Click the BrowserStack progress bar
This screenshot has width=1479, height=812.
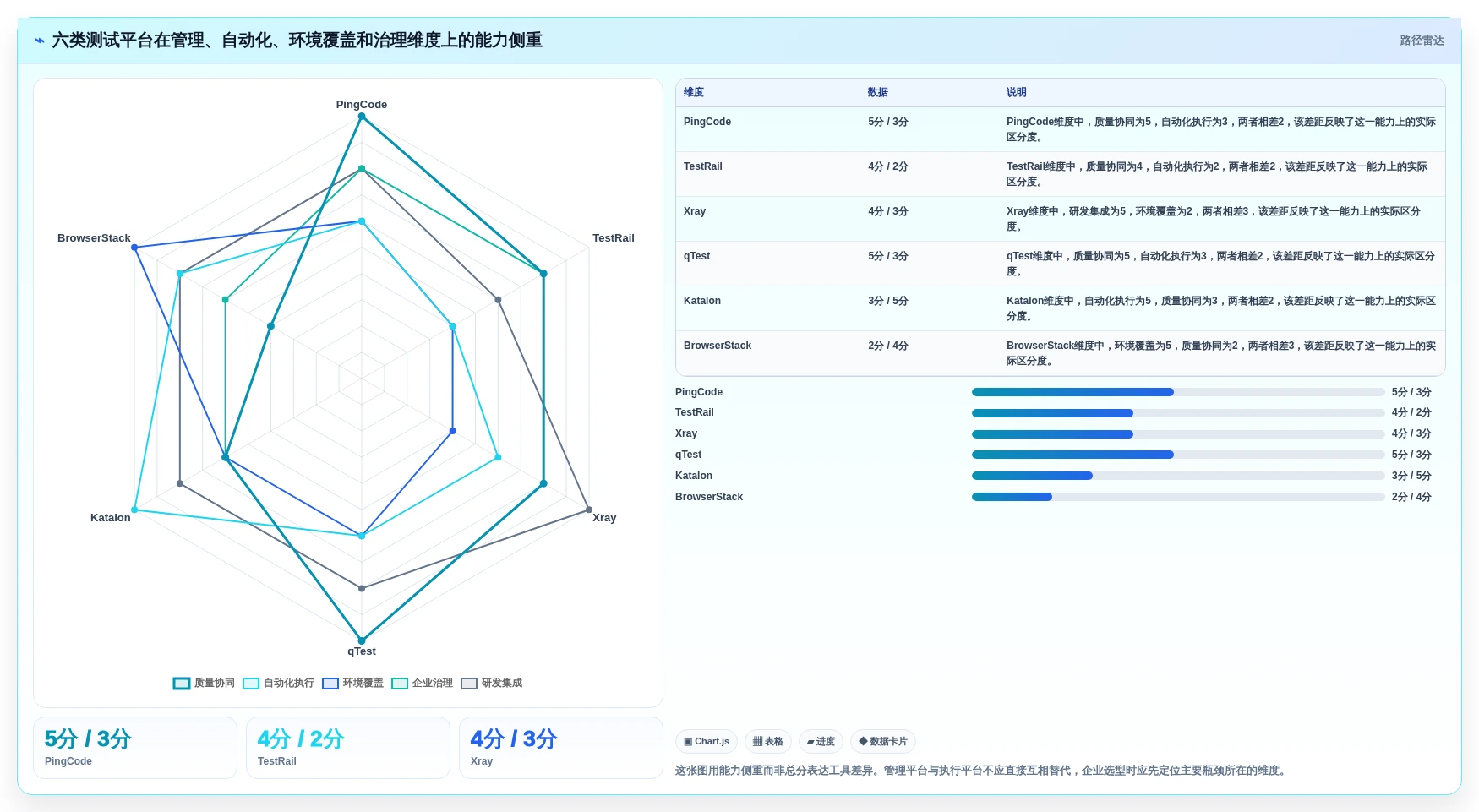point(1178,497)
